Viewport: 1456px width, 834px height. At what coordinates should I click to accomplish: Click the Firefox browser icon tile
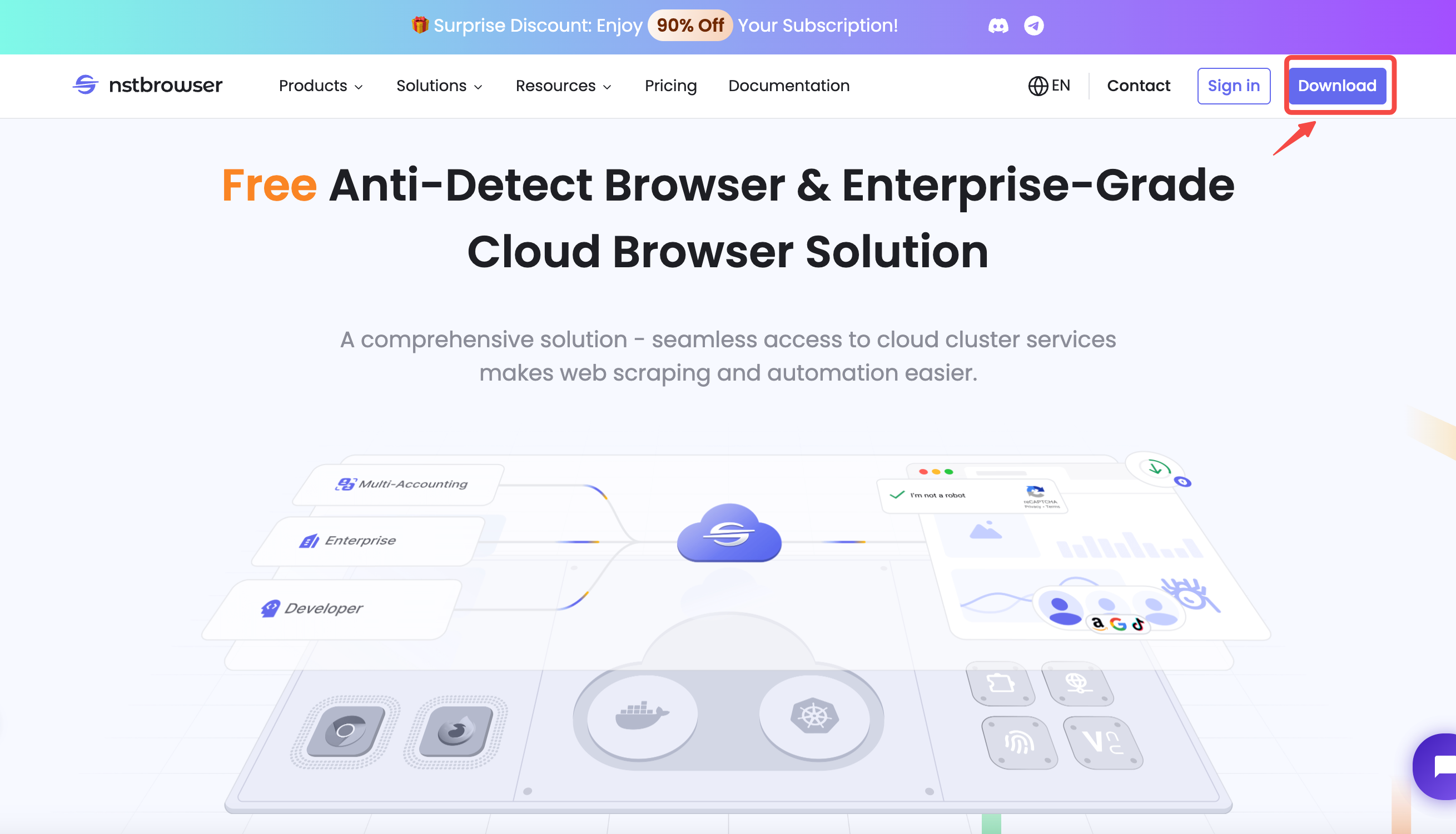click(x=456, y=730)
